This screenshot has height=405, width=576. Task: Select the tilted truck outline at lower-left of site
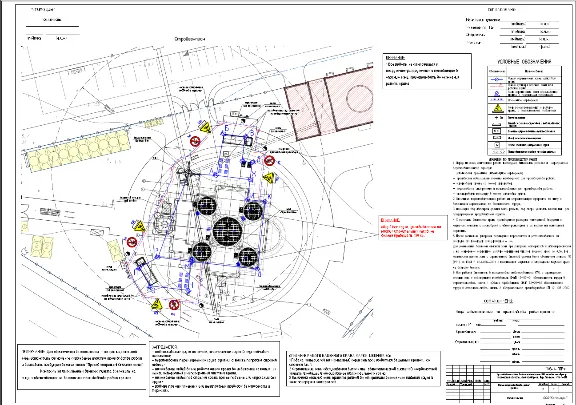click(x=146, y=271)
